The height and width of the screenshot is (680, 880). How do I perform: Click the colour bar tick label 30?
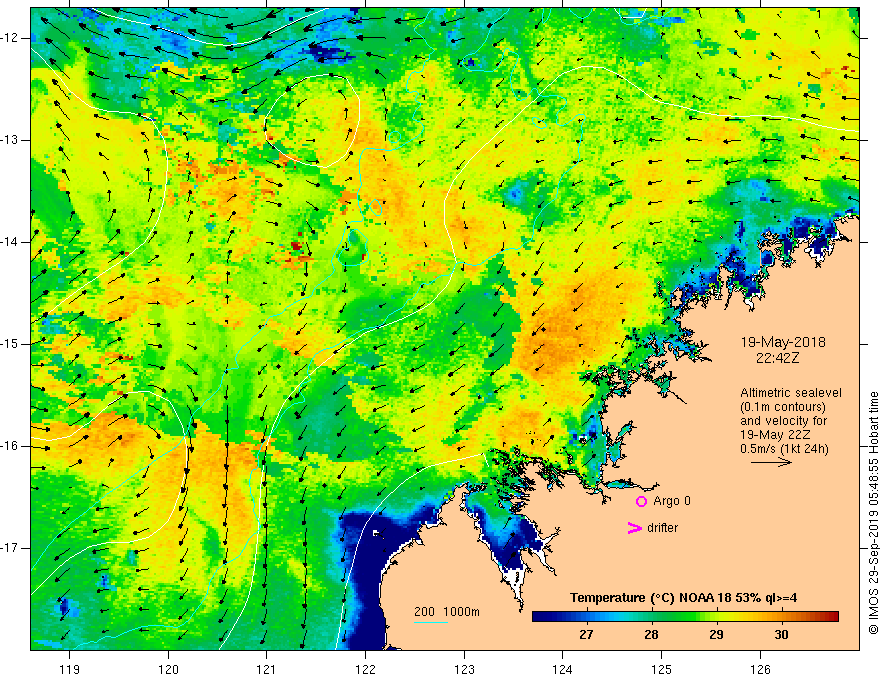click(x=781, y=635)
